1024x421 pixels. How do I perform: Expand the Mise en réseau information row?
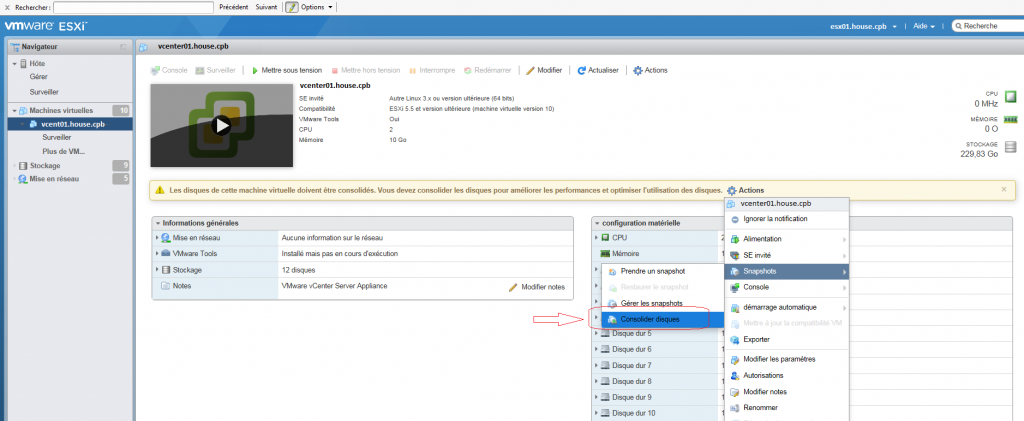tap(157, 238)
